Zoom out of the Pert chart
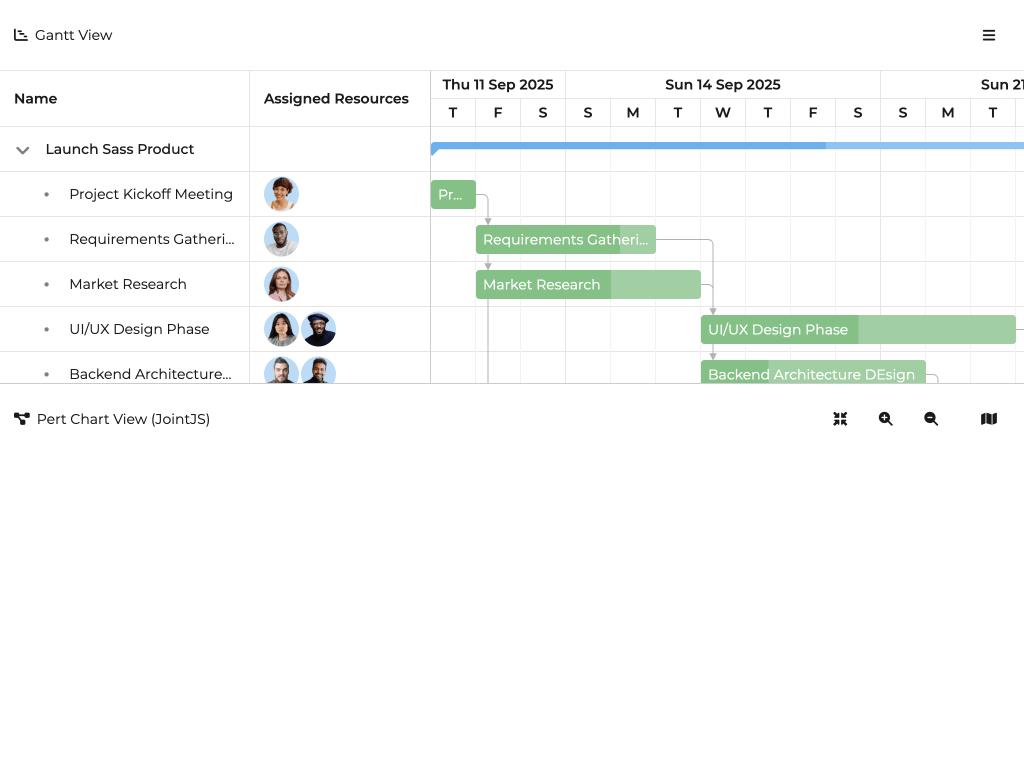This screenshot has width=1024, height=768. point(931,419)
